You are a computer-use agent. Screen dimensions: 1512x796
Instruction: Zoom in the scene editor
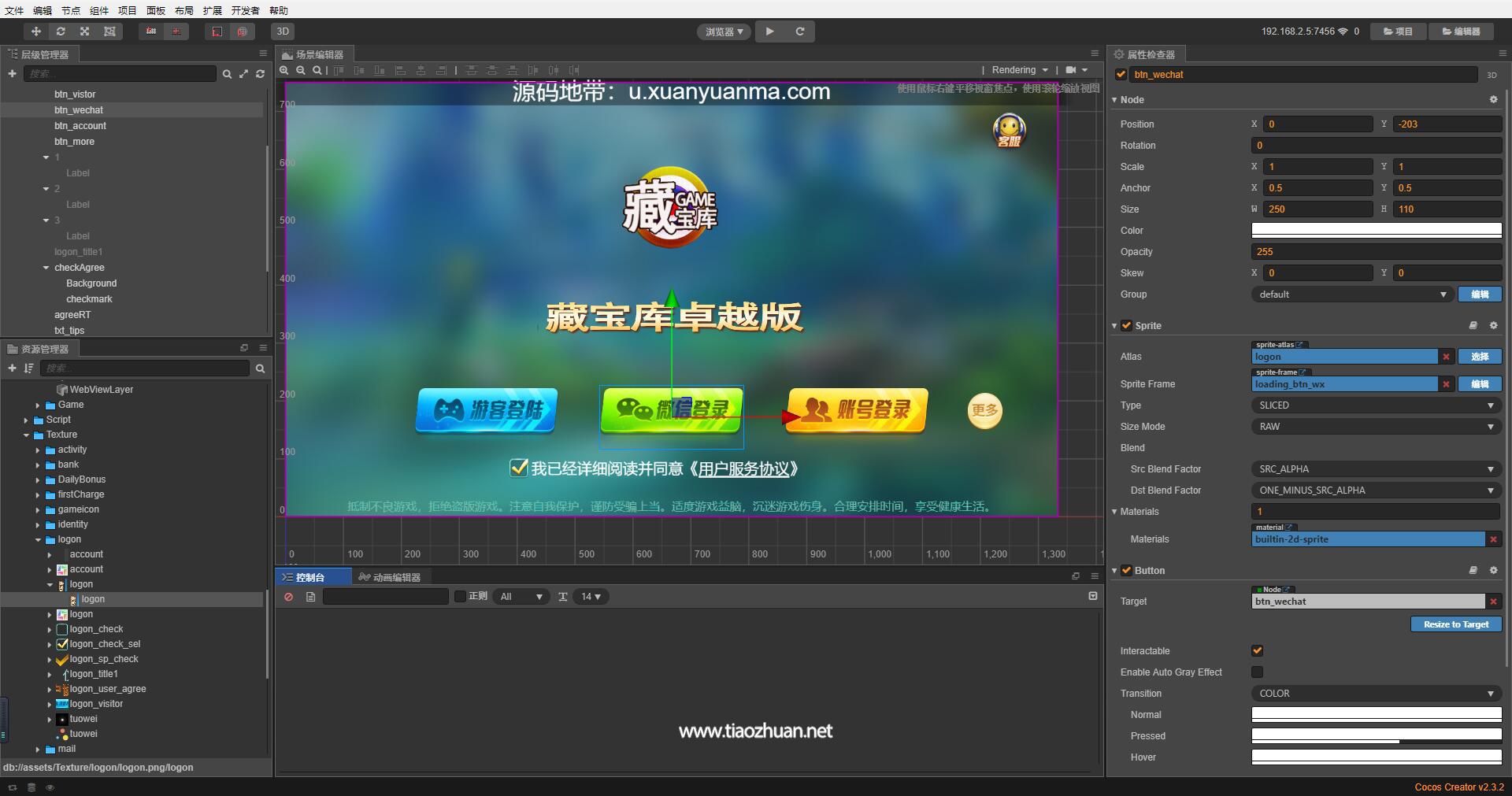click(284, 70)
